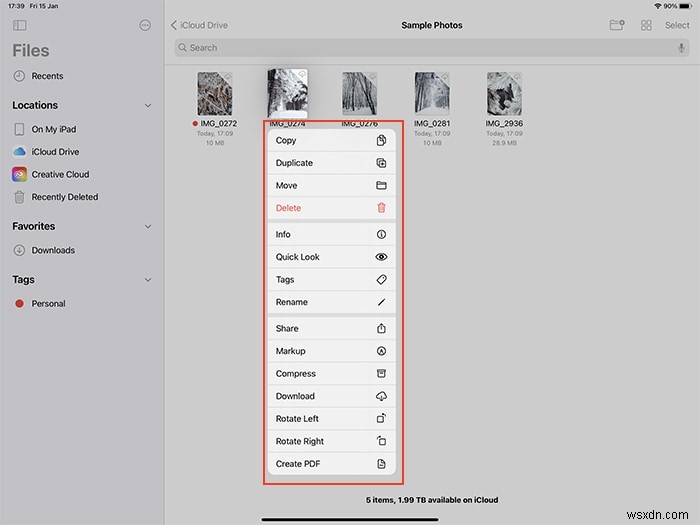Choose Delete from the context menu
Screen dimensions: 700x525
coord(332,208)
